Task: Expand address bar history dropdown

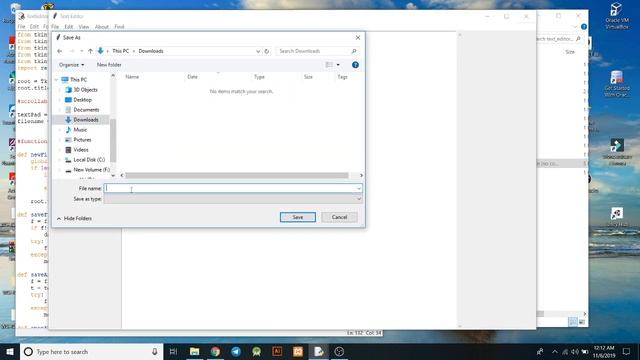Action: coord(258,51)
